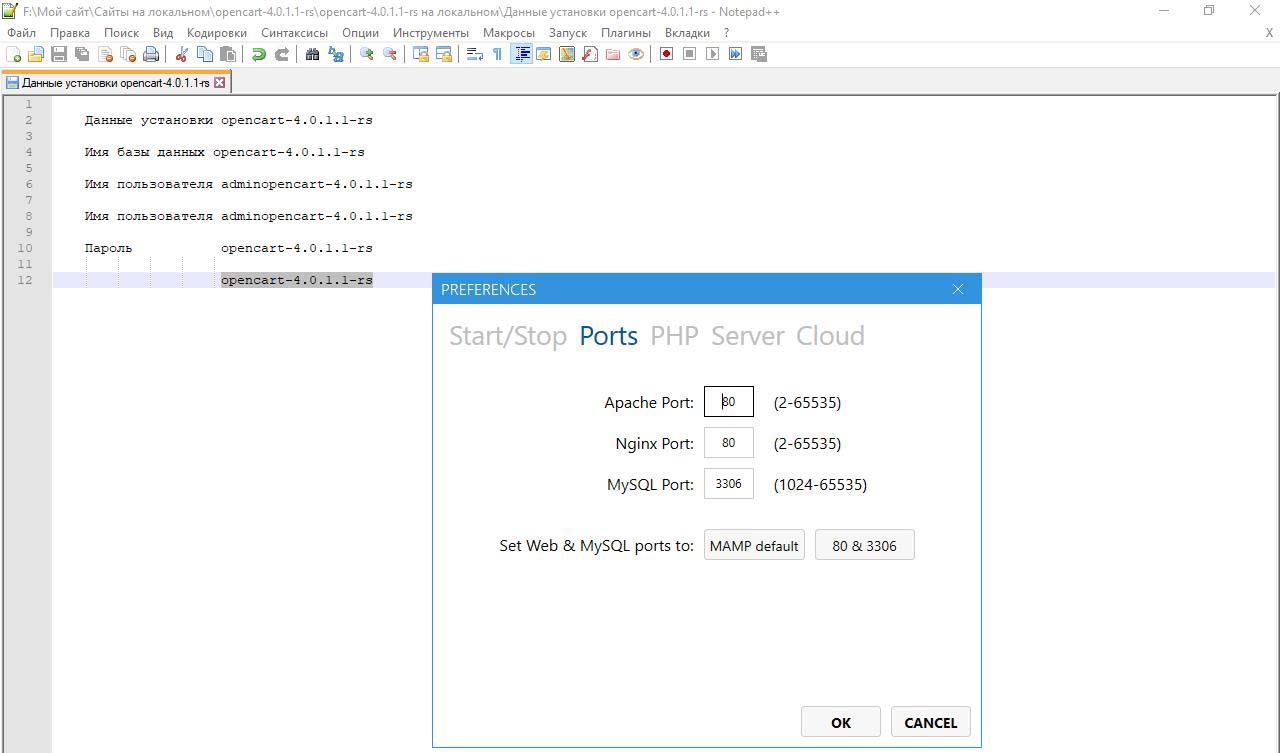
Task: Toggle the highlighted Indent Guide toolbar button
Action: point(521,54)
